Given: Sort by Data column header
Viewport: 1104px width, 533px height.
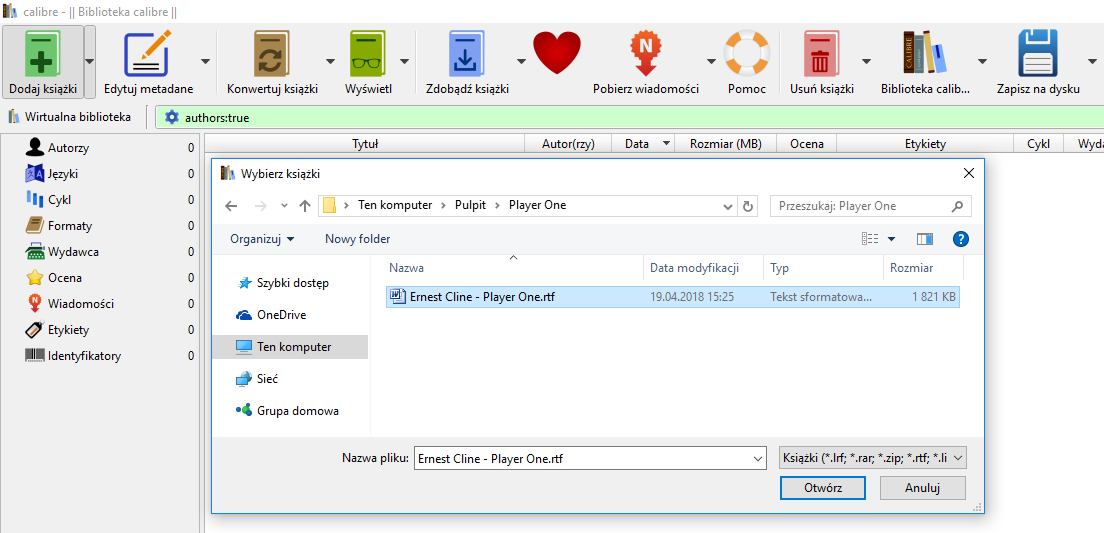Looking at the screenshot, I should click(643, 144).
